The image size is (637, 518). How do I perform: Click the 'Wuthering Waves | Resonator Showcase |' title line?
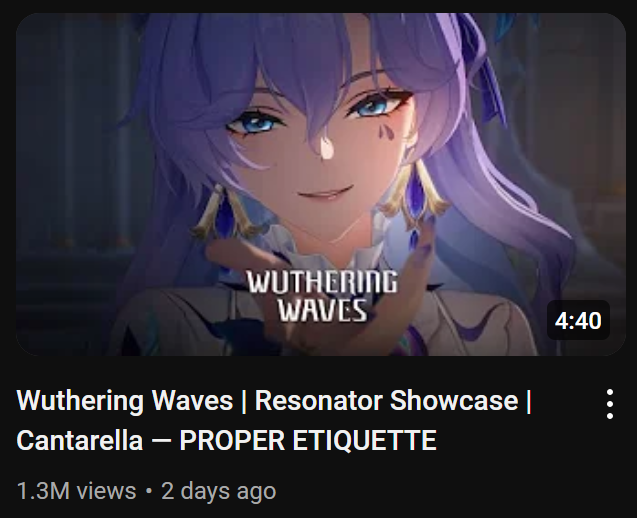pyautogui.click(x=274, y=401)
